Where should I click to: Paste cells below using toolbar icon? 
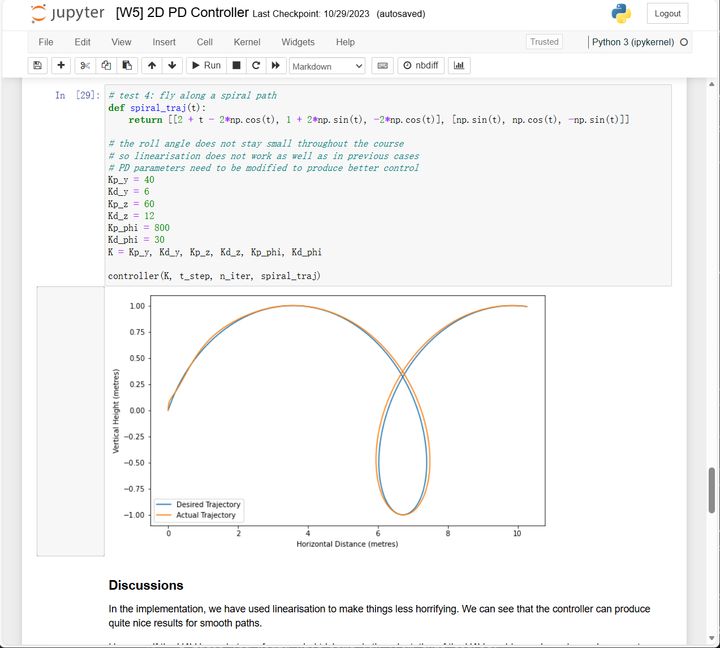click(127, 65)
